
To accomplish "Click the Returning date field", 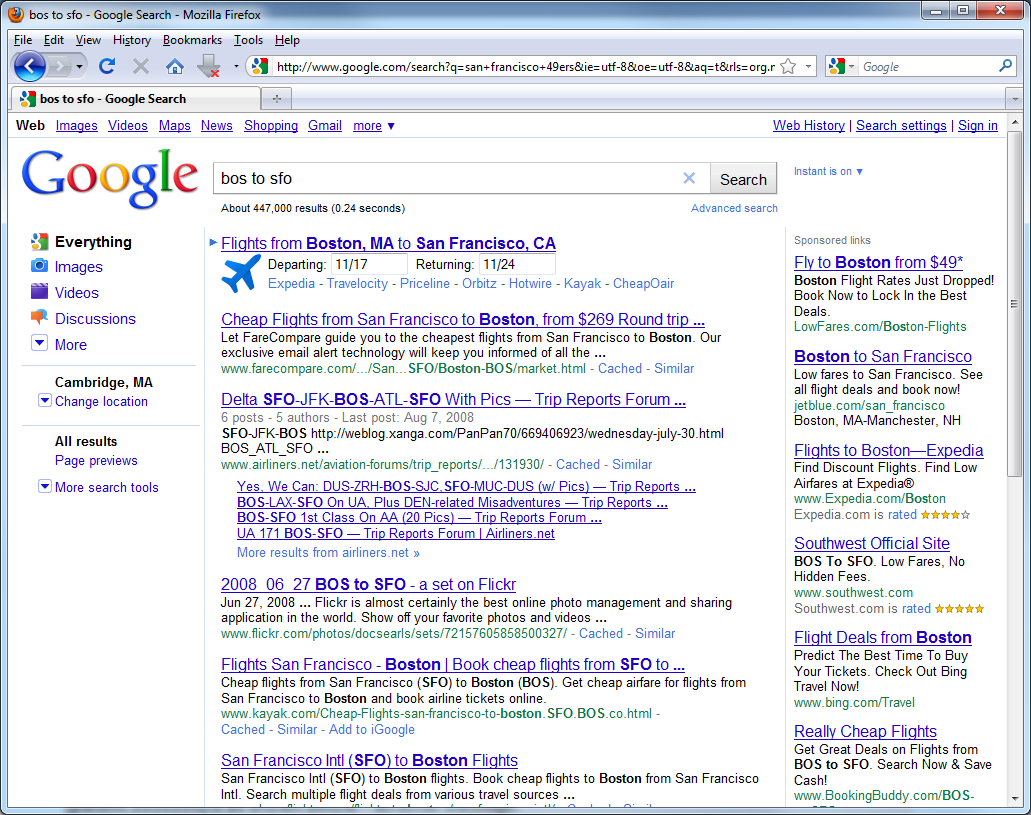I will pos(517,264).
